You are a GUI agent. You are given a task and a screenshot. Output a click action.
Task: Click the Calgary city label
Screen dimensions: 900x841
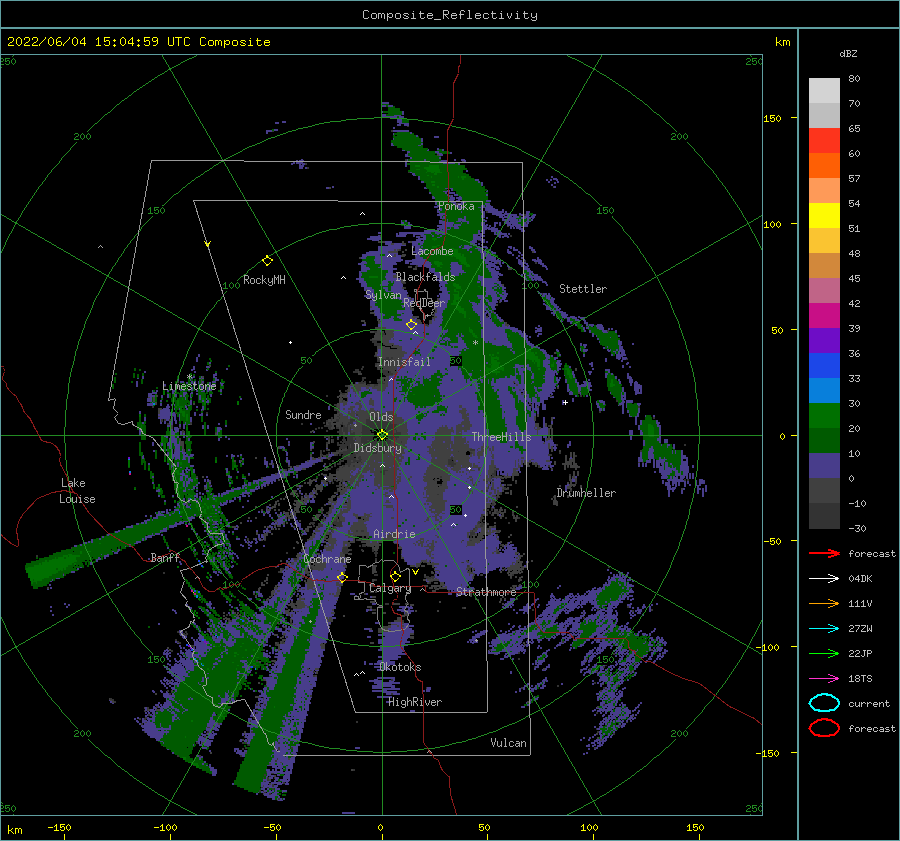coord(390,588)
